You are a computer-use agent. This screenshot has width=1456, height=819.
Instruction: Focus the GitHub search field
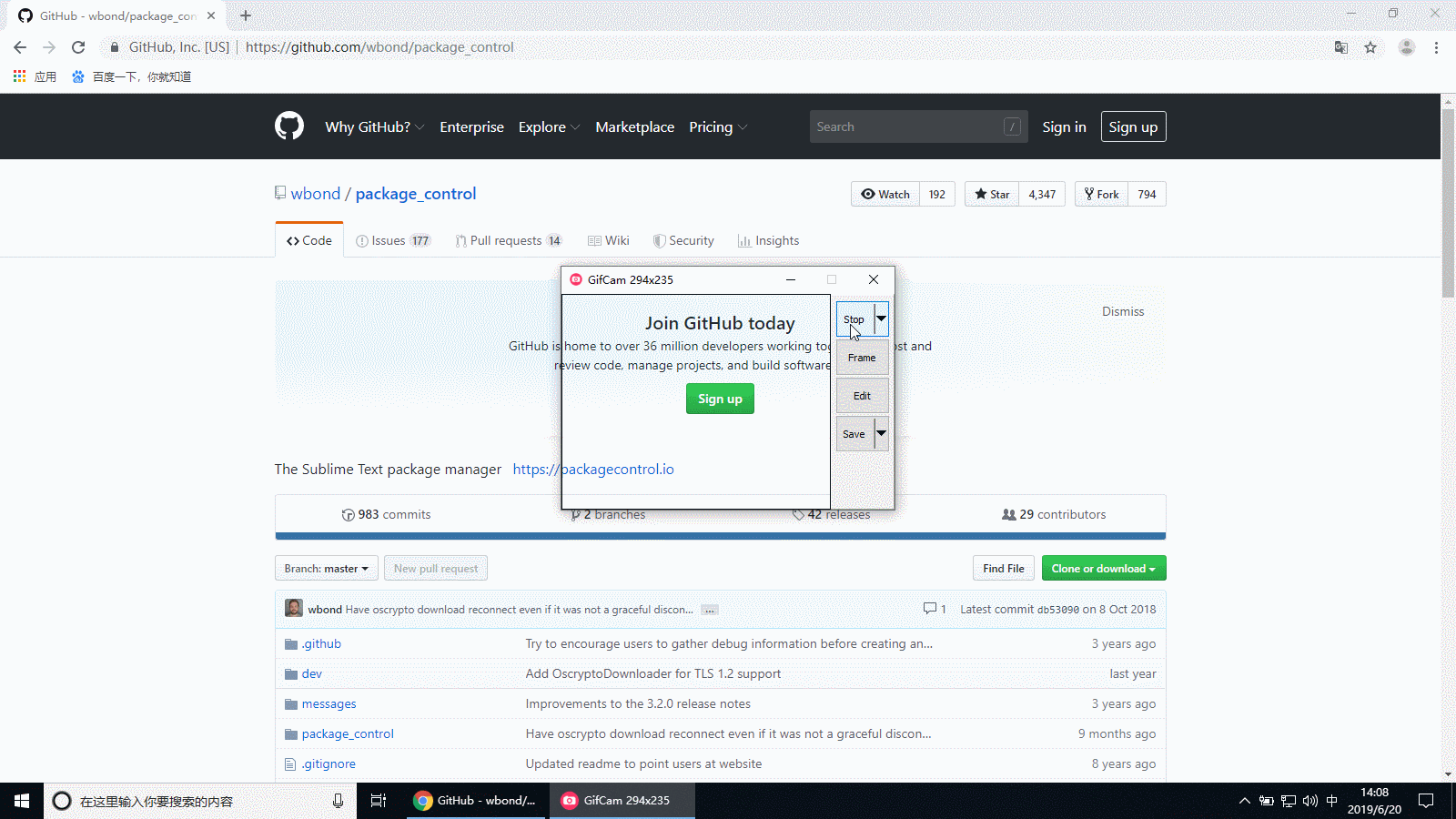[918, 126]
